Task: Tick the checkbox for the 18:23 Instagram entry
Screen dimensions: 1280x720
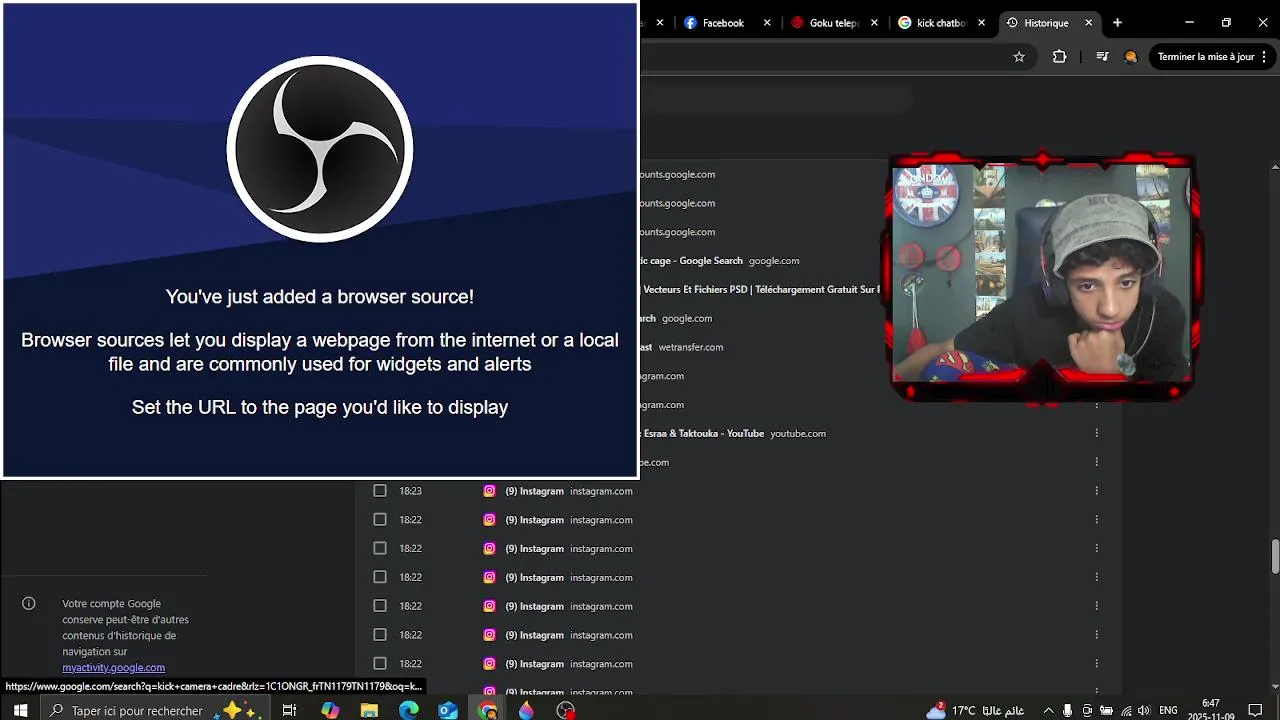Action: pyautogui.click(x=380, y=491)
